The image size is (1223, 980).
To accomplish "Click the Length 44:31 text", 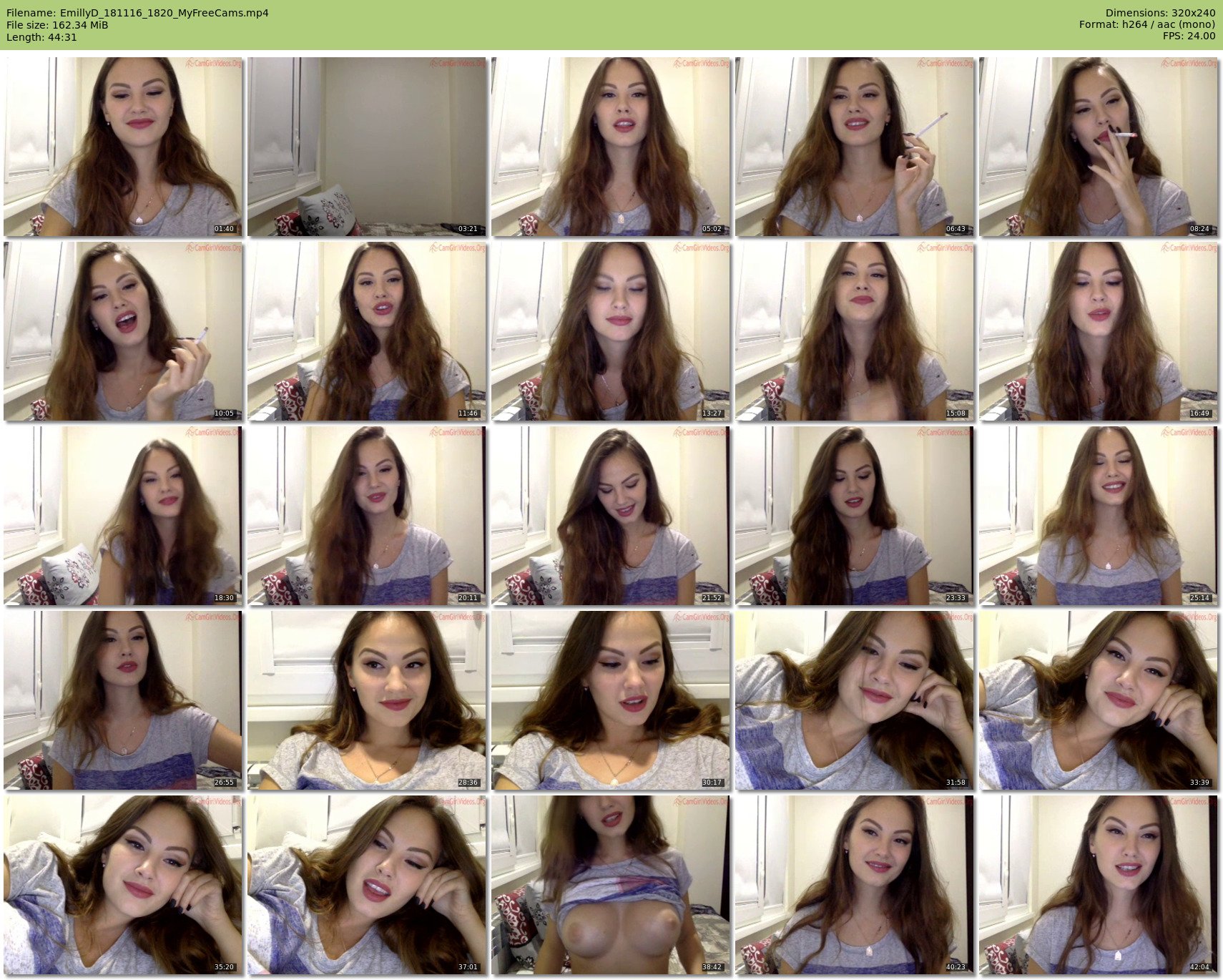I will [41, 37].
